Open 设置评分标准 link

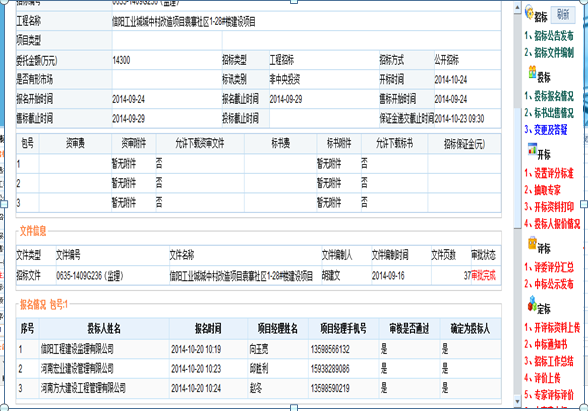click(x=549, y=173)
